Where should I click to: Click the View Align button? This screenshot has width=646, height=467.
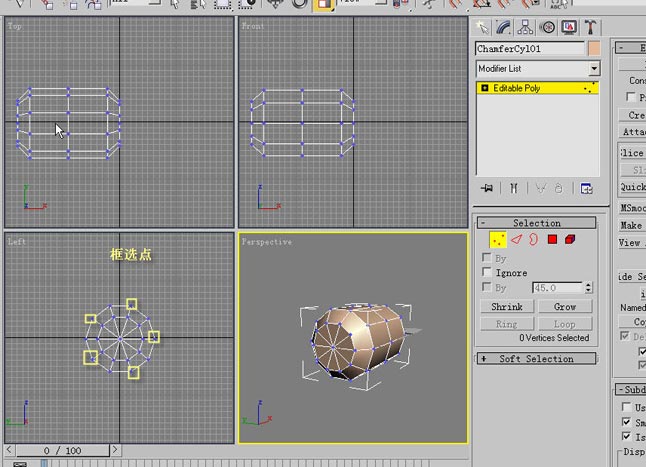633,243
